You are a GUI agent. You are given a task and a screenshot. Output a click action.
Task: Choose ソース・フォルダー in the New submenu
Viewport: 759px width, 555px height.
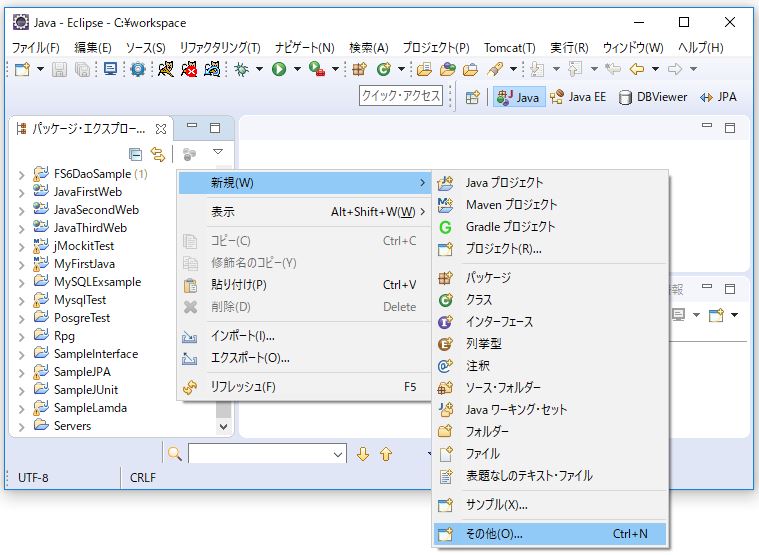(550, 388)
